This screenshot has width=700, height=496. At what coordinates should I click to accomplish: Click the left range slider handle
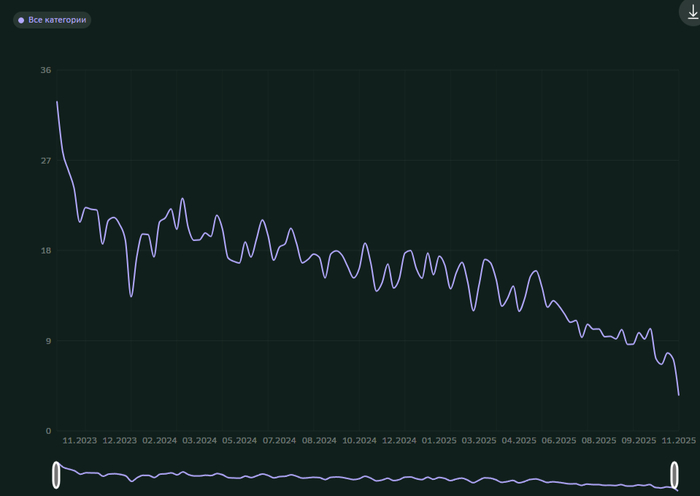(x=57, y=475)
